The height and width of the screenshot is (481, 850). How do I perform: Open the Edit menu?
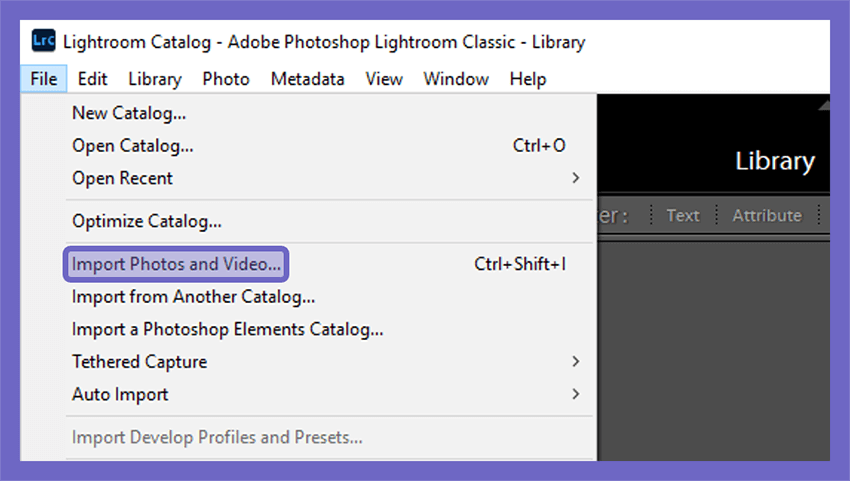[92, 79]
